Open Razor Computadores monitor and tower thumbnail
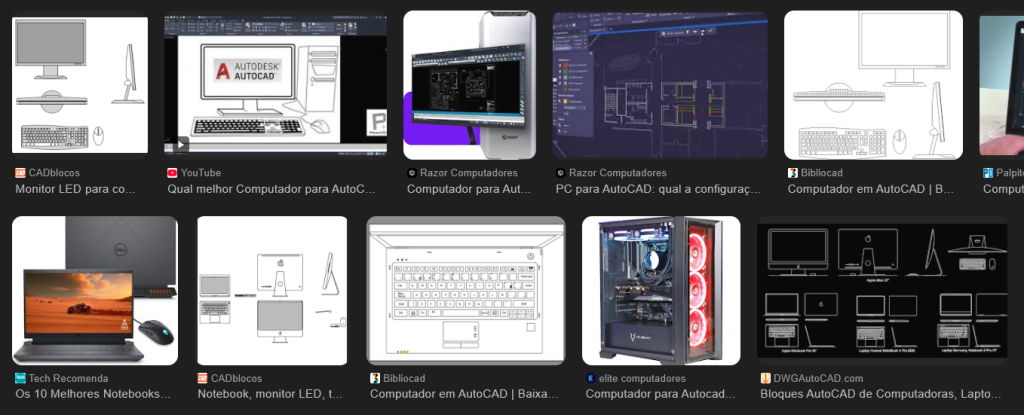 [470, 85]
